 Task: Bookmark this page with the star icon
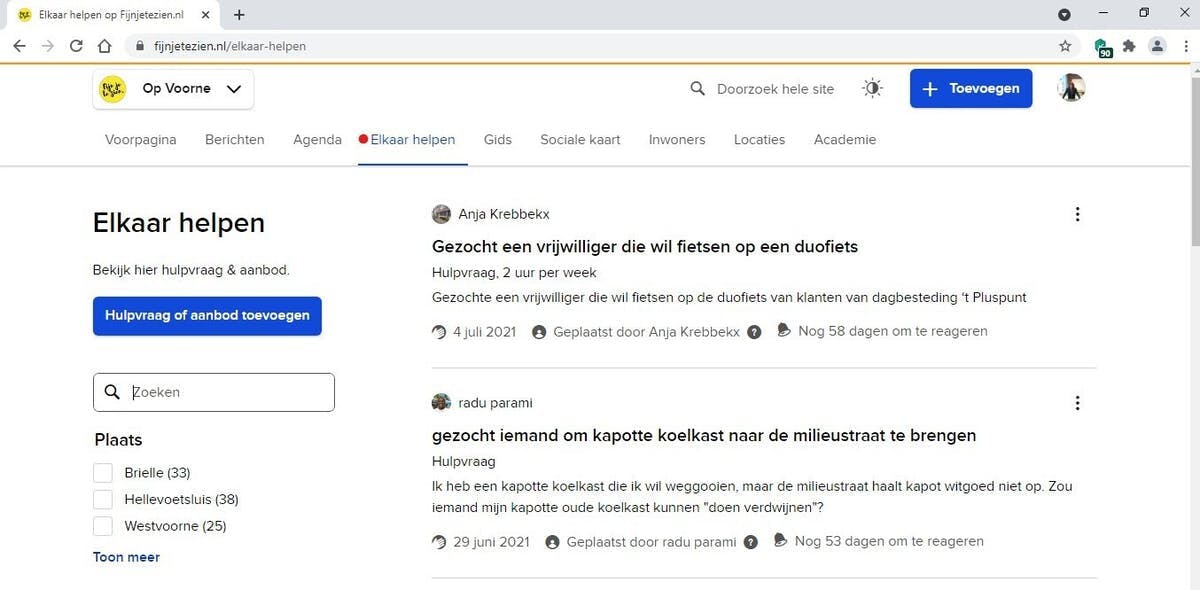click(1065, 46)
